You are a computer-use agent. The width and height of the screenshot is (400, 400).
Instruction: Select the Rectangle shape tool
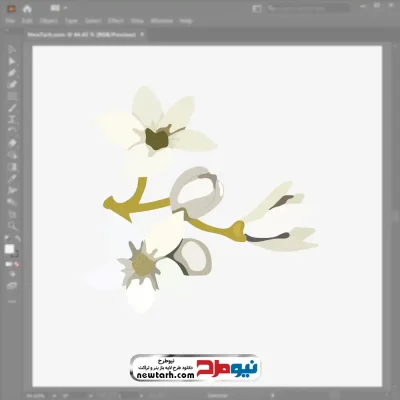12,96
